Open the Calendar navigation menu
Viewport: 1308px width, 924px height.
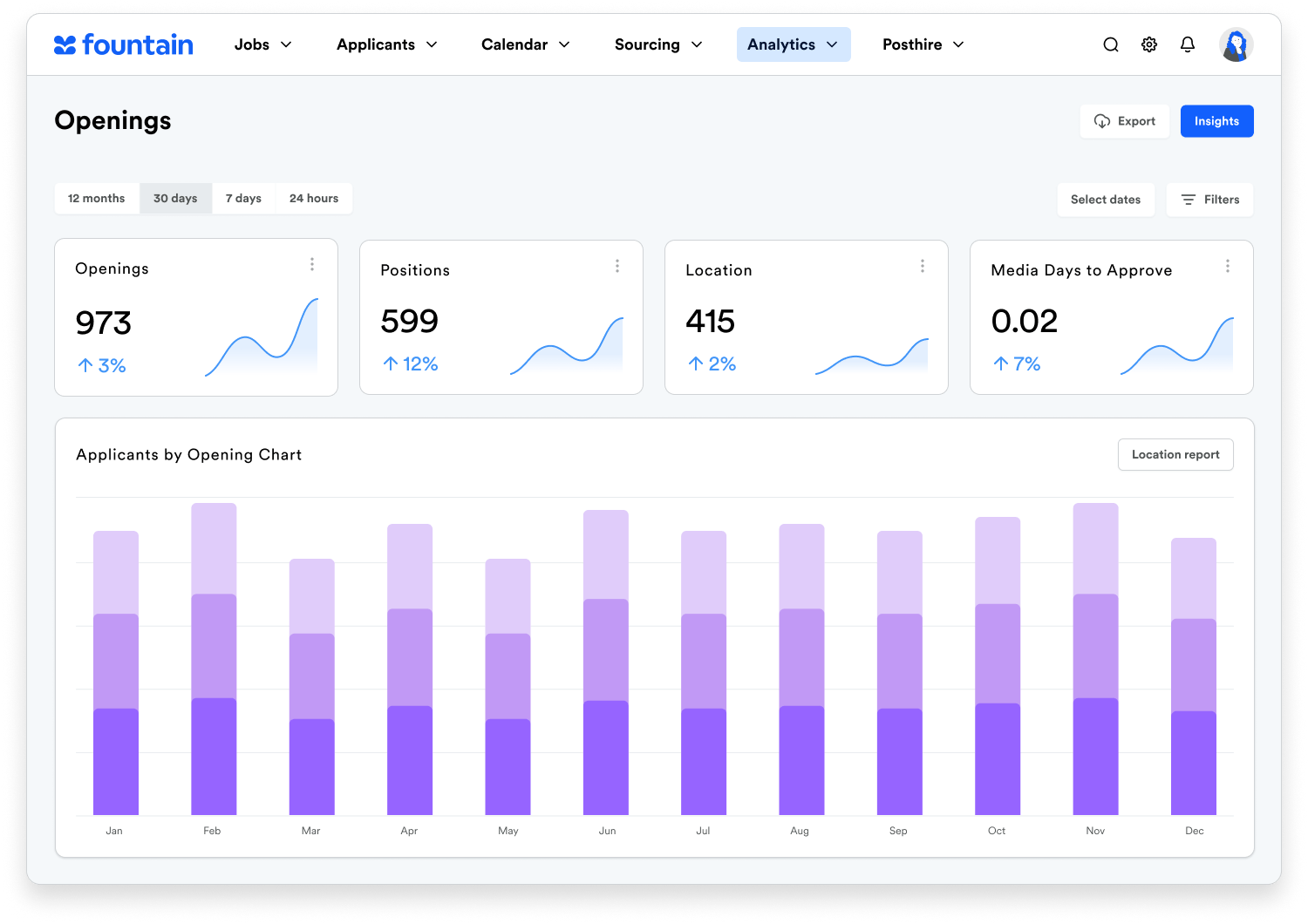click(526, 44)
